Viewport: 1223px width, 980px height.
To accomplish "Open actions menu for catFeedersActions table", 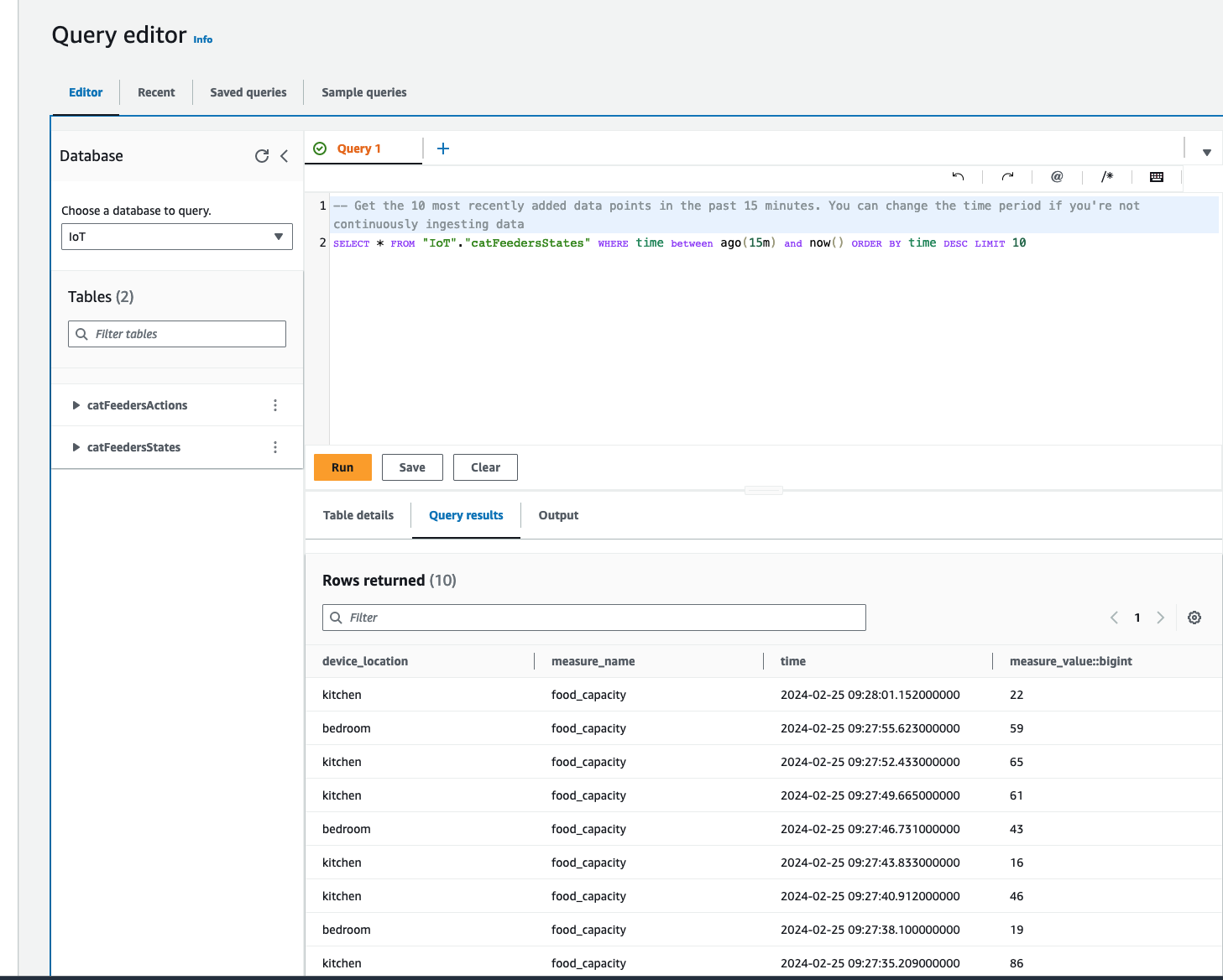I will point(275,405).
